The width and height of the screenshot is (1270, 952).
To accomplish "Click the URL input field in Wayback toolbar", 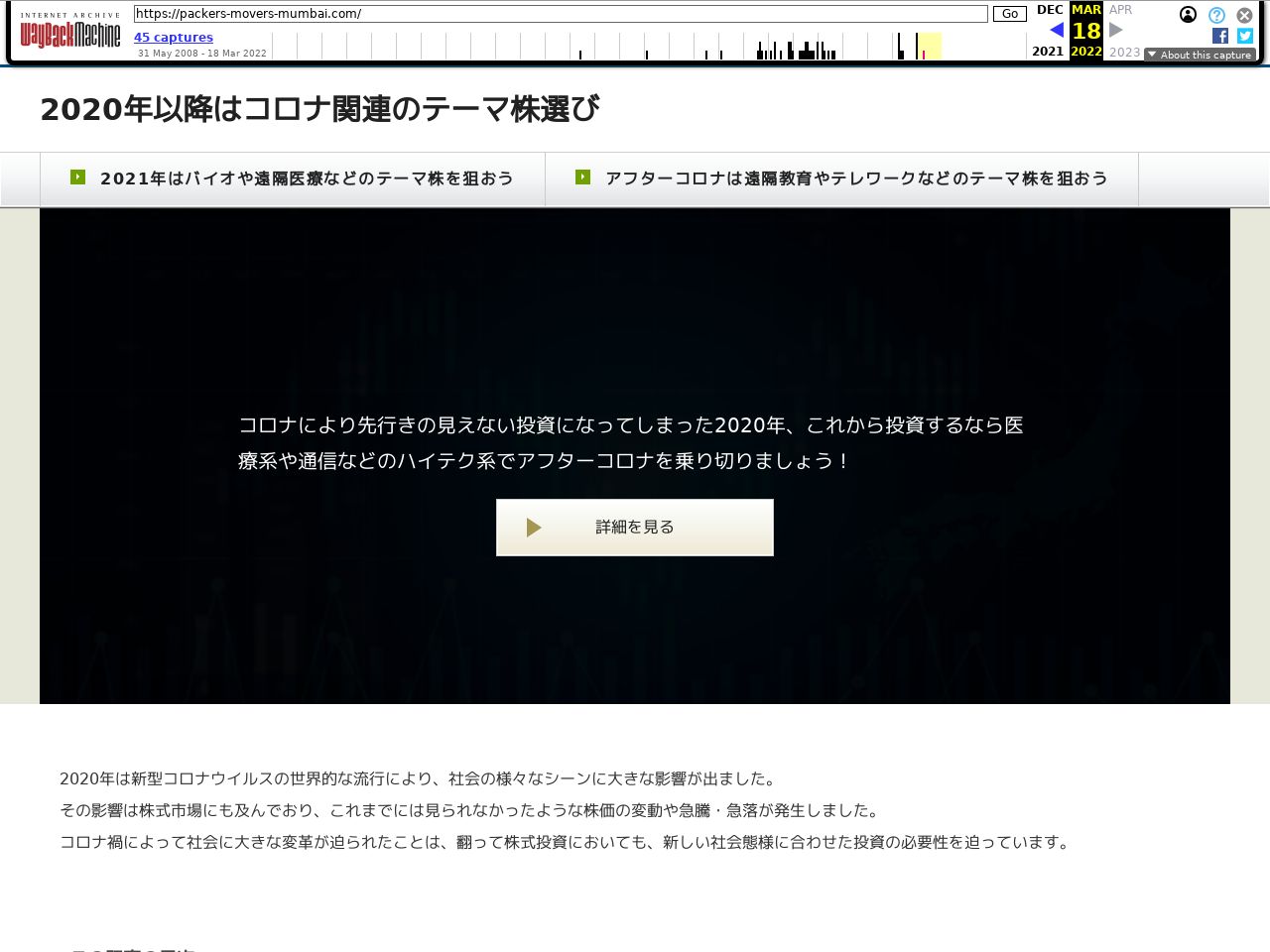I will point(561,14).
